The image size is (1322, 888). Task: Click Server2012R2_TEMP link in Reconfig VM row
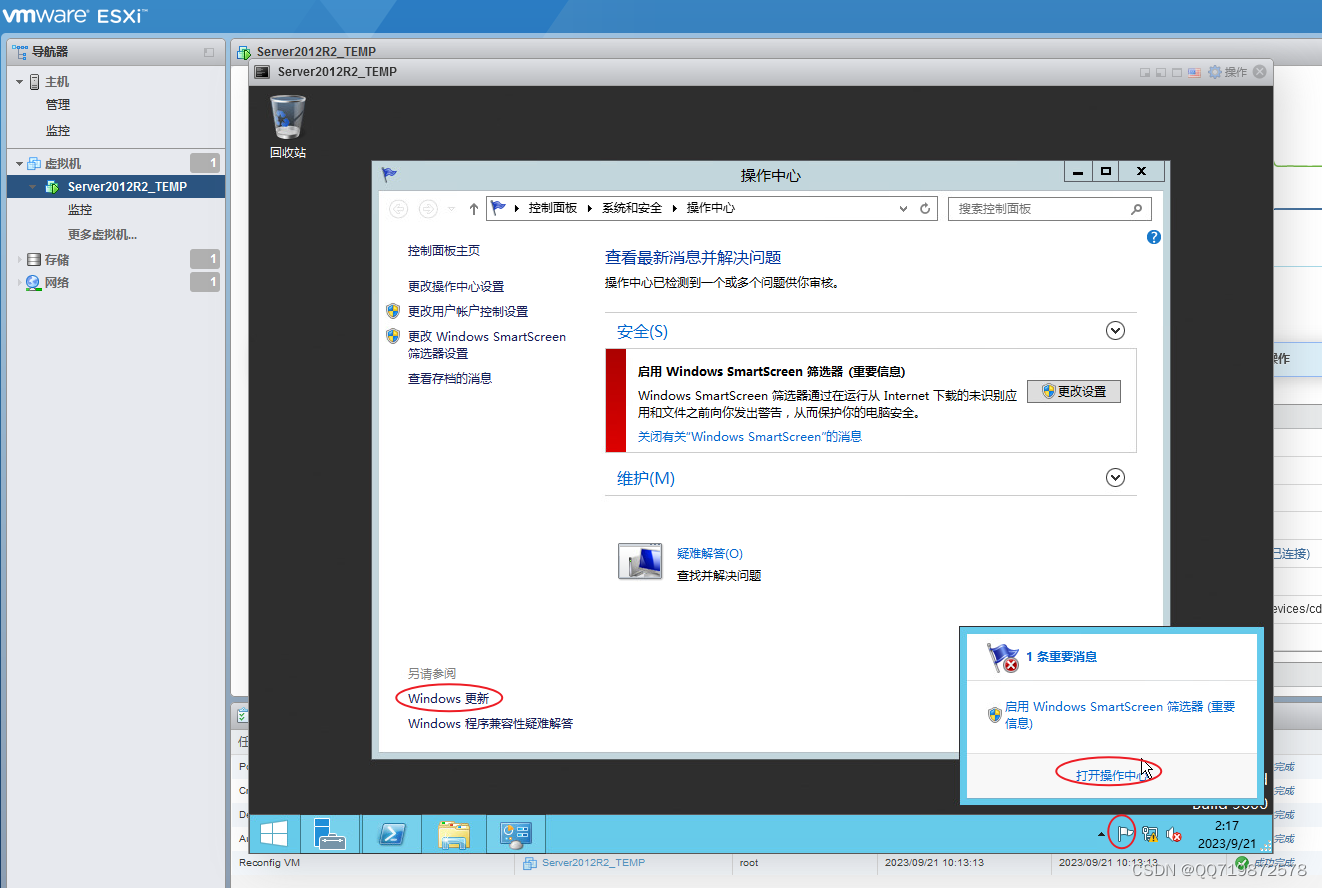[593, 862]
